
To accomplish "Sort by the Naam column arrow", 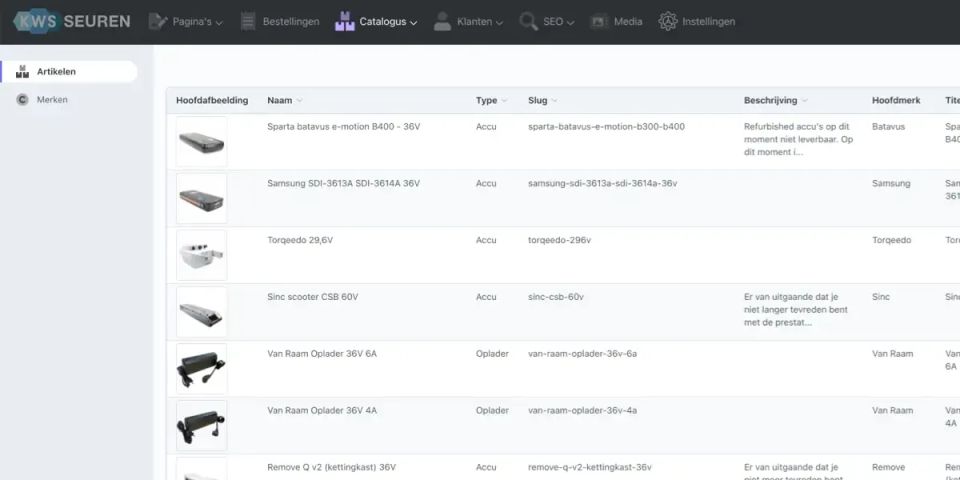I will [x=299, y=100].
